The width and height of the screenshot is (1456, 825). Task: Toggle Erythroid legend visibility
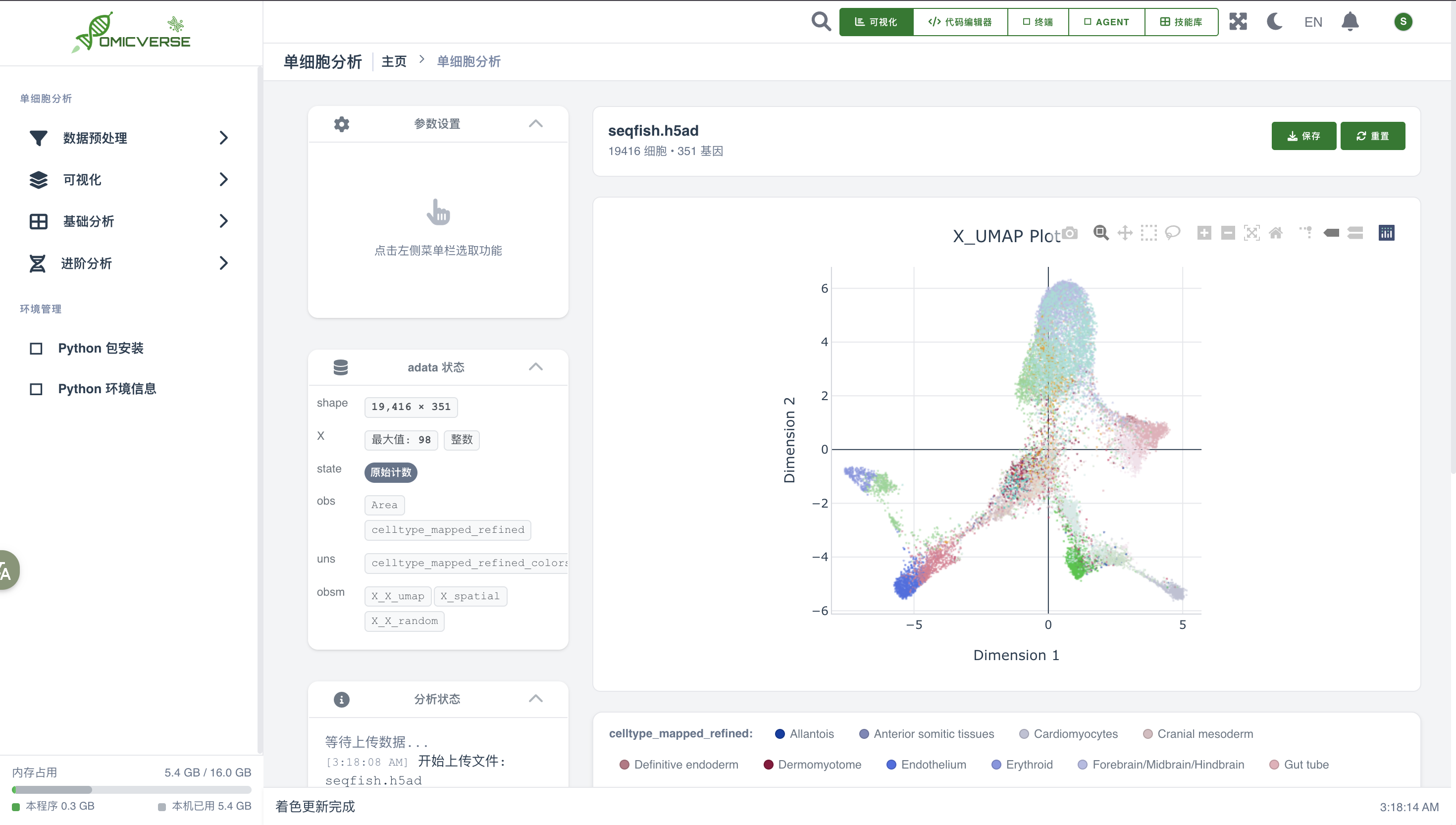pyautogui.click(x=1028, y=765)
